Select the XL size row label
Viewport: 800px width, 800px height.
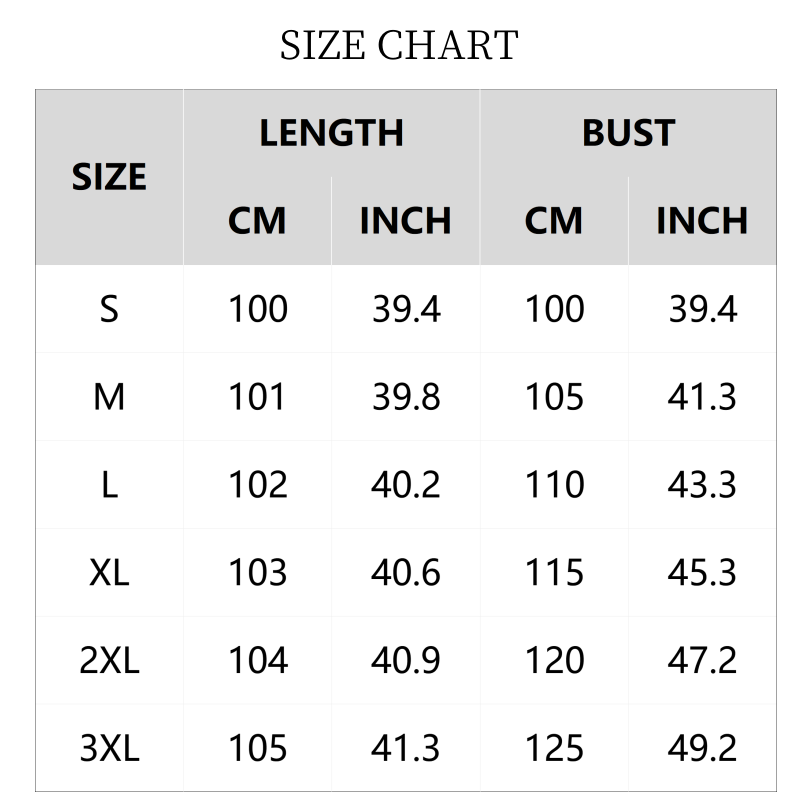tap(109, 573)
